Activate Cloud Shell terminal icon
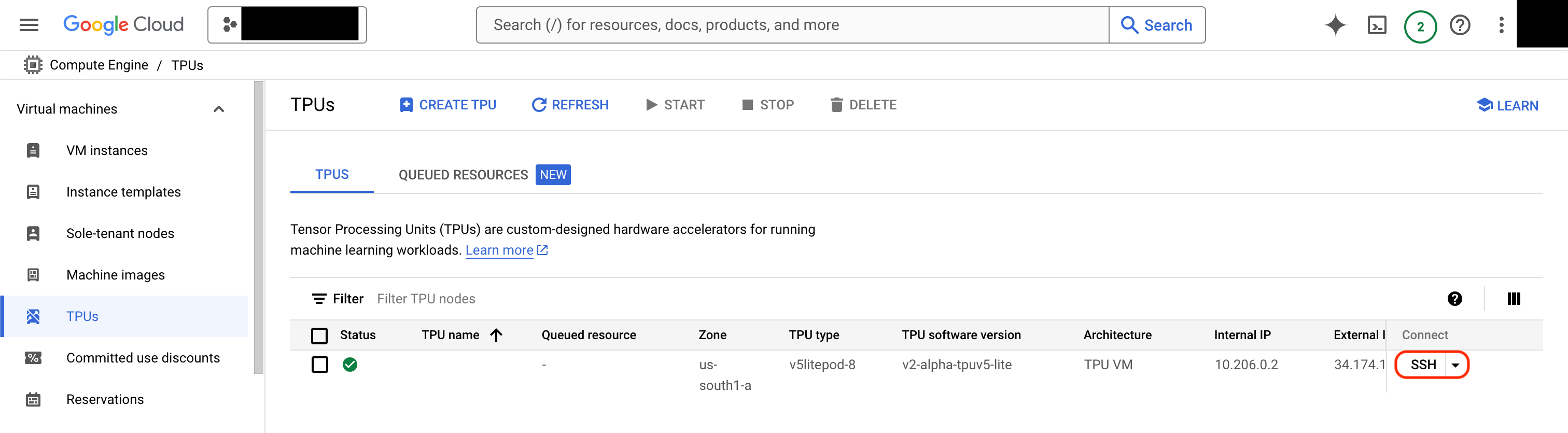This screenshot has height=433, width=1568. [x=1376, y=25]
